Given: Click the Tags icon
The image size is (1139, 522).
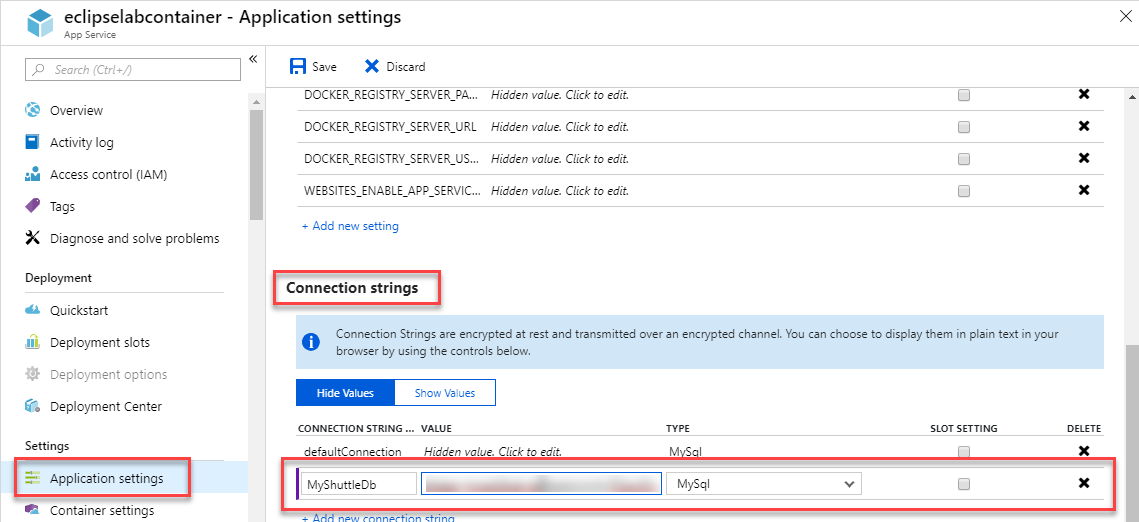Looking at the screenshot, I should click(x=33, y=206).
